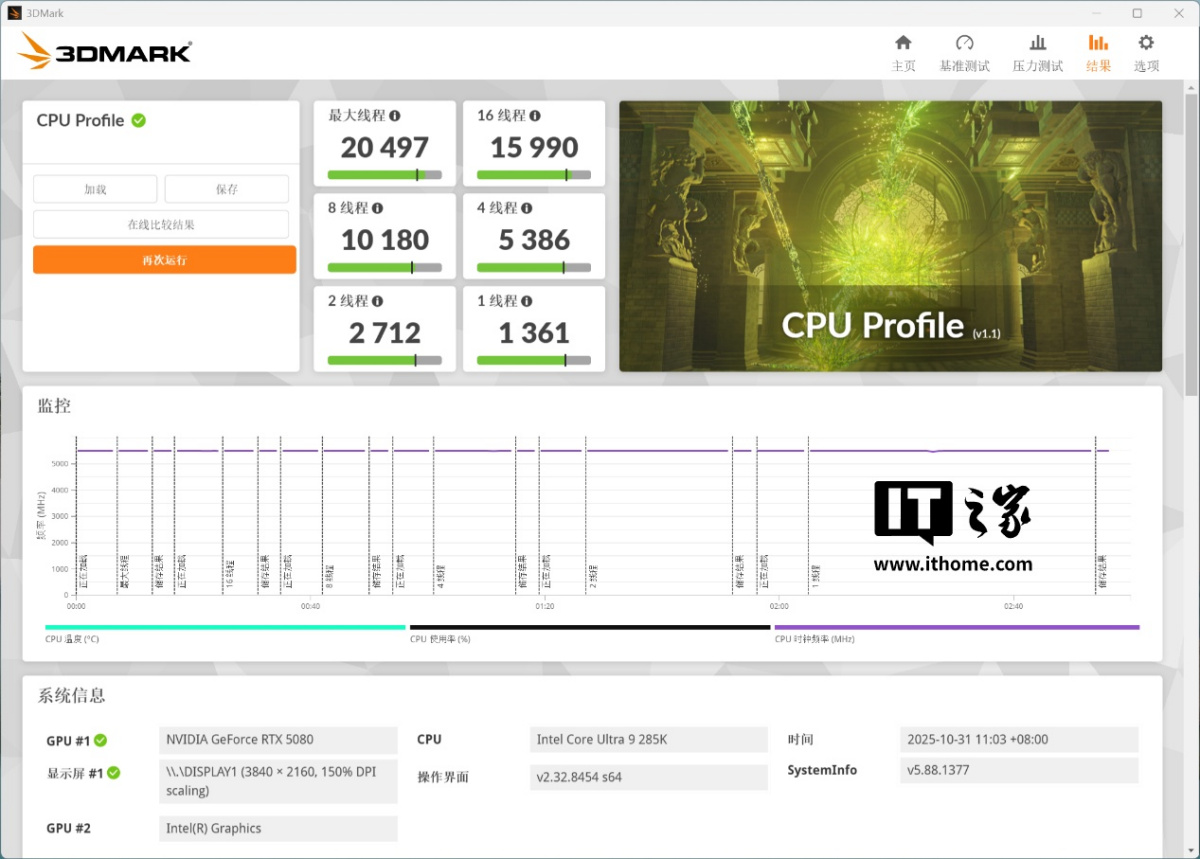Click the 保存 (Save) button
Screen dimensions: 1200x859
[226, 189]
